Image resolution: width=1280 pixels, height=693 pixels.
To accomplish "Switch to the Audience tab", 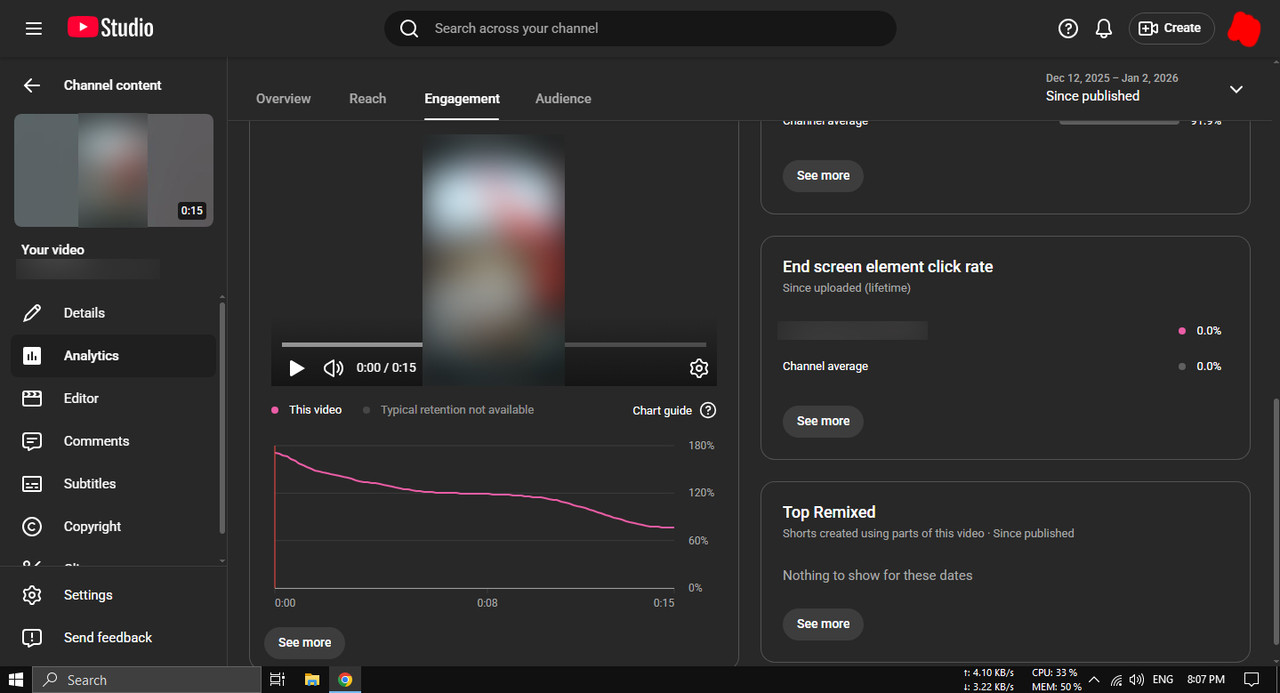I will coord(563,98).
